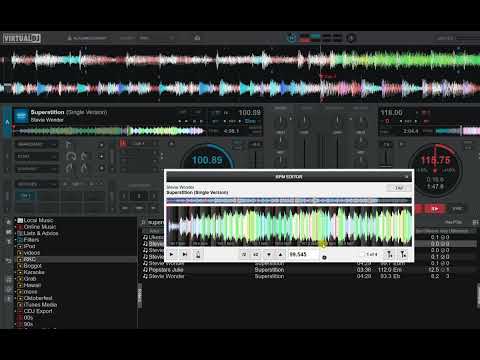Expand the iPod tree node

click(15, 246)
